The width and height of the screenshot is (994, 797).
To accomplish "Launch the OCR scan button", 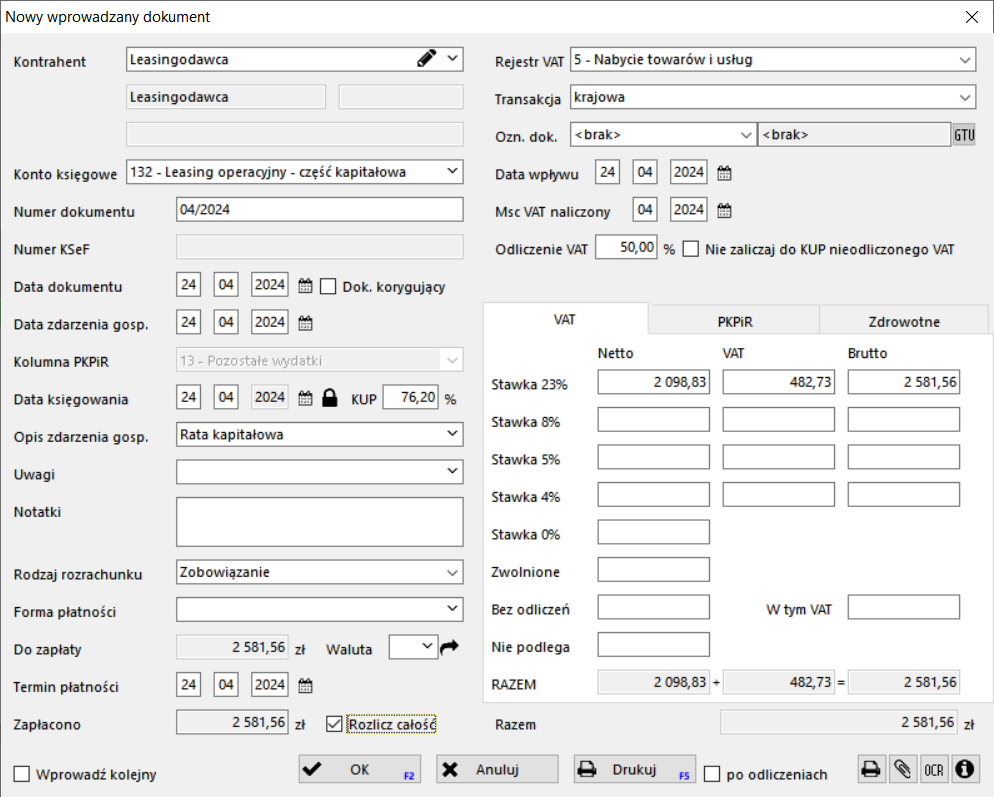I will [934, 769].
